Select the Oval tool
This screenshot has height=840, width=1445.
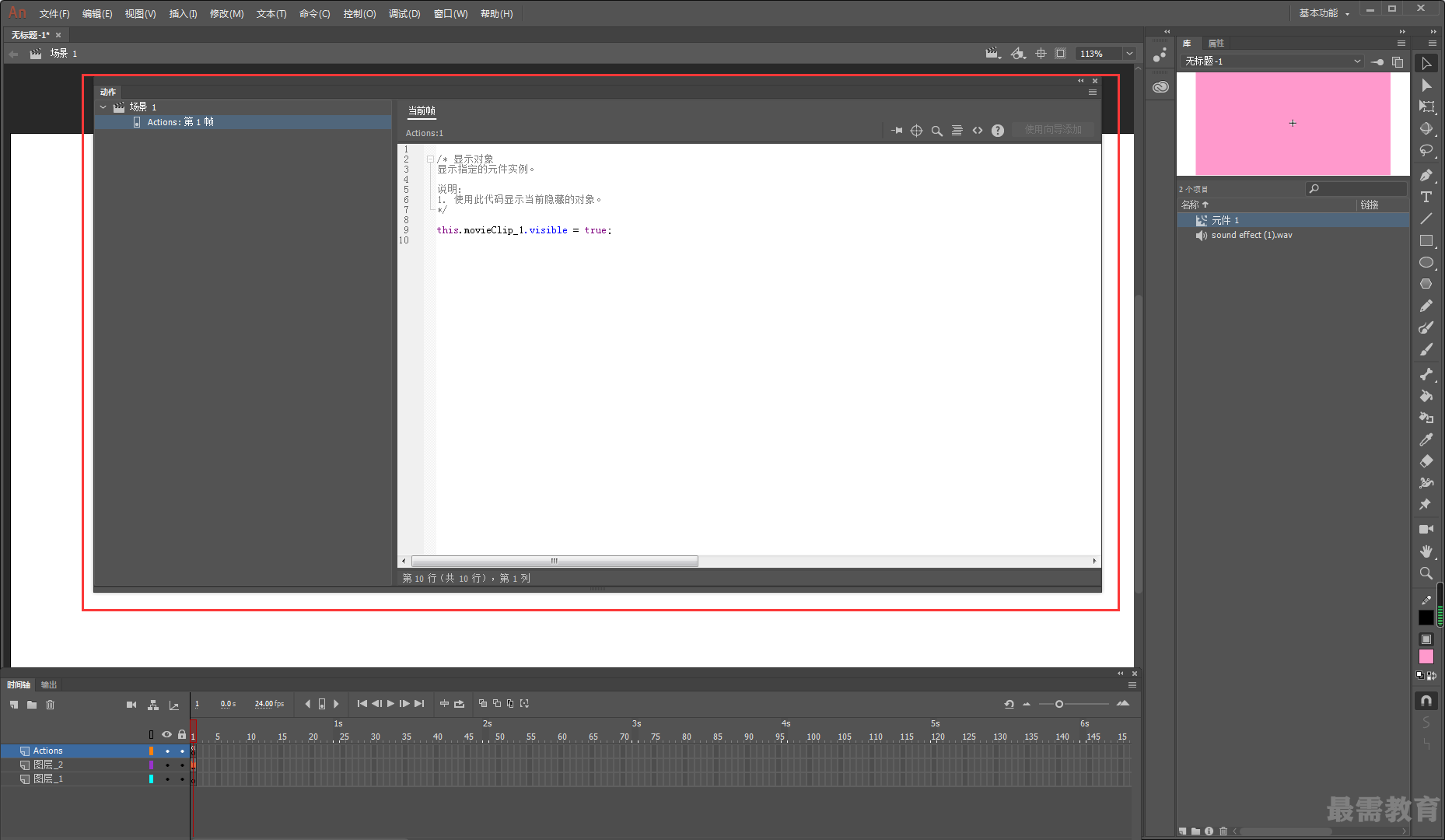pos(1426,262)
